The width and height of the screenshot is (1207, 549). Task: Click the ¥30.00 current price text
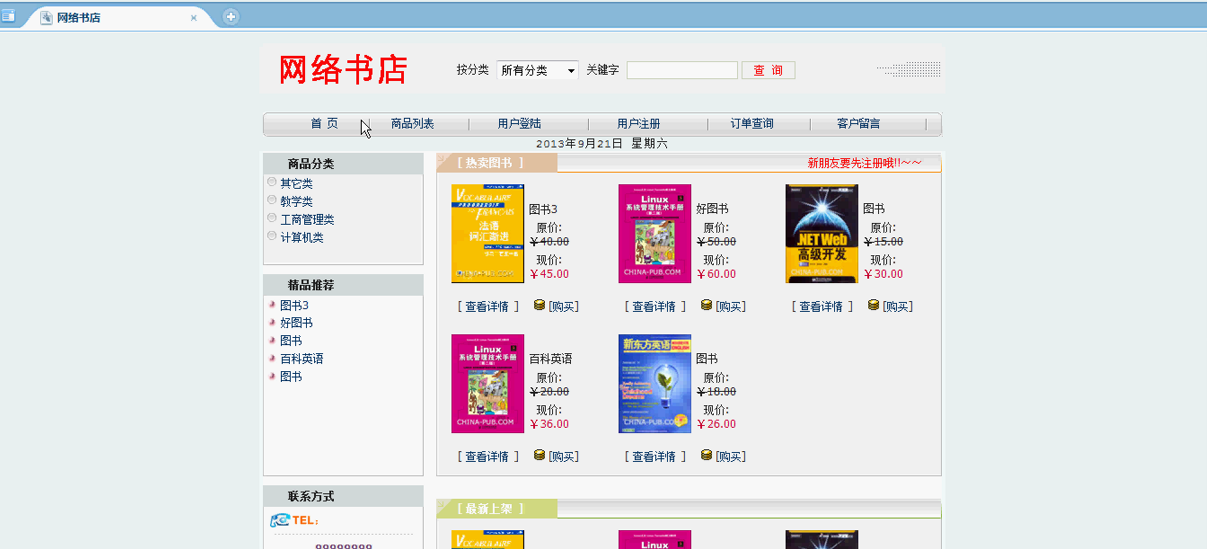[883, 274]
